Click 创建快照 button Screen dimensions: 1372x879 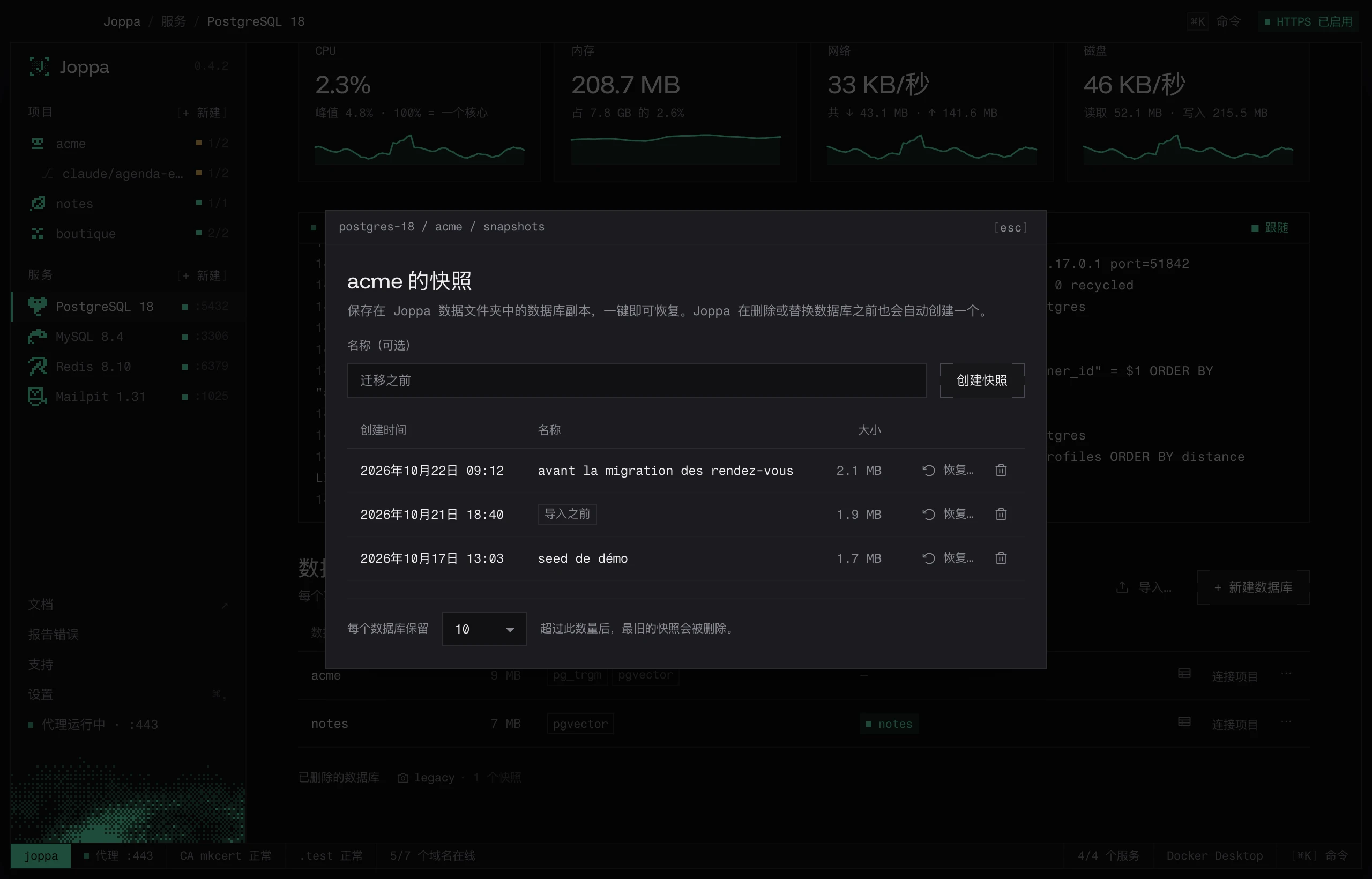click(982, 380)
